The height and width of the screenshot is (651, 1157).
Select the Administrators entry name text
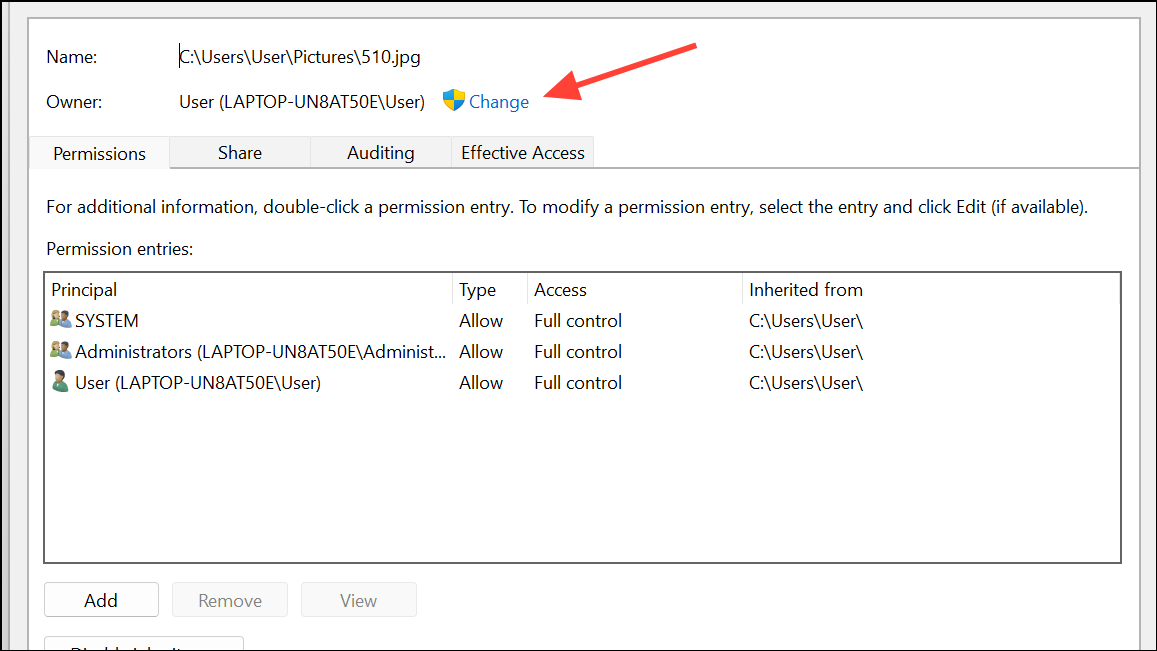[260, 352]
